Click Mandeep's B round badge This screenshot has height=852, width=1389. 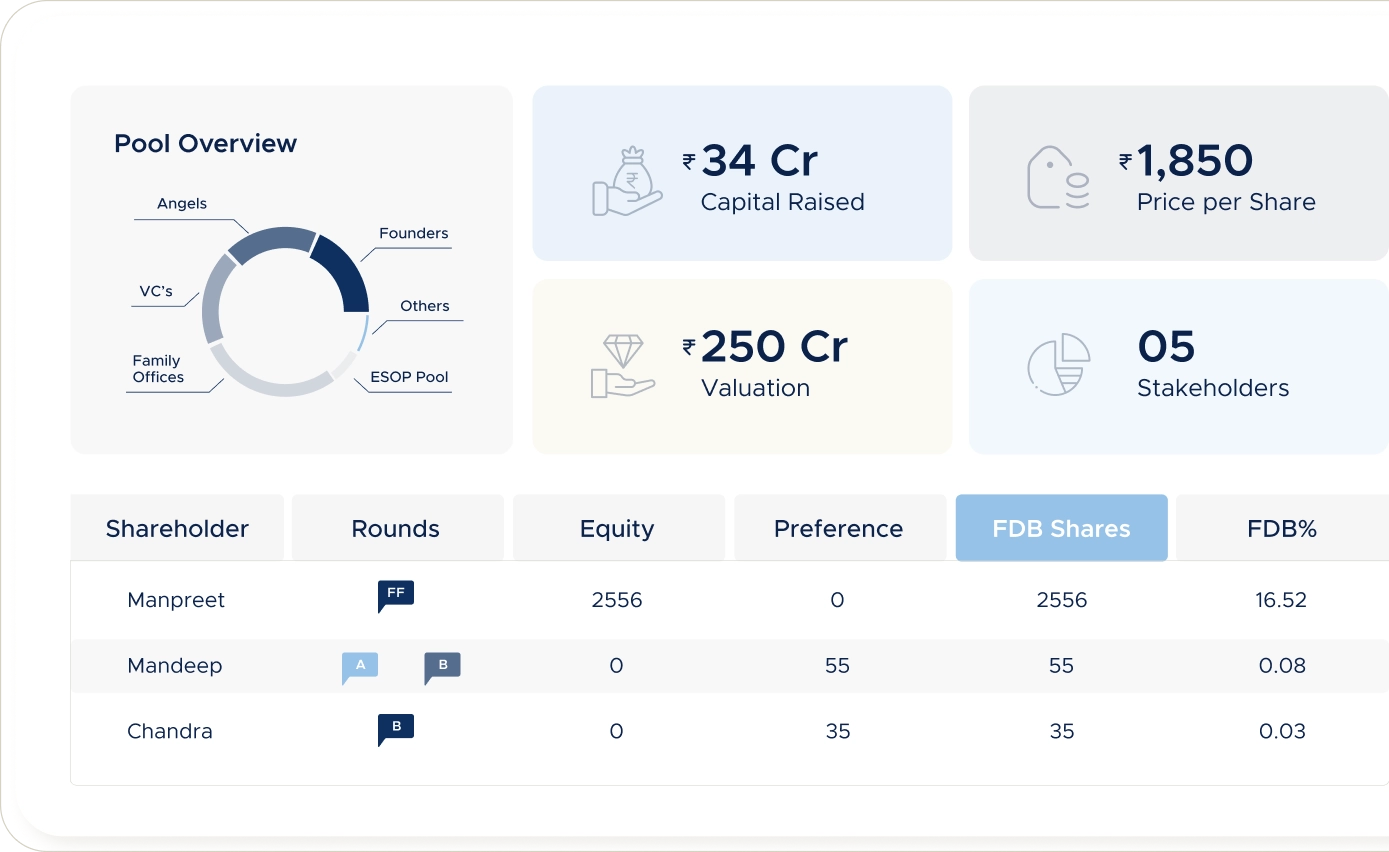pos(442,667)
